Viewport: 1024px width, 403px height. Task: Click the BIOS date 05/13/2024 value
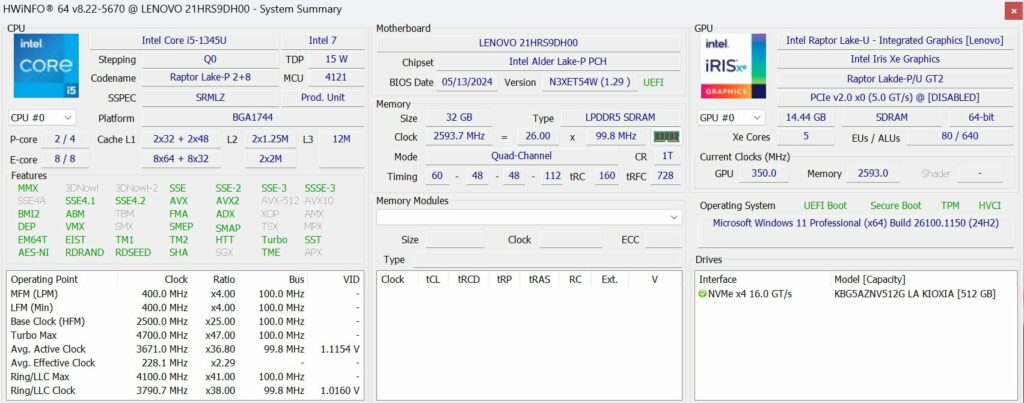click(468, 82)
